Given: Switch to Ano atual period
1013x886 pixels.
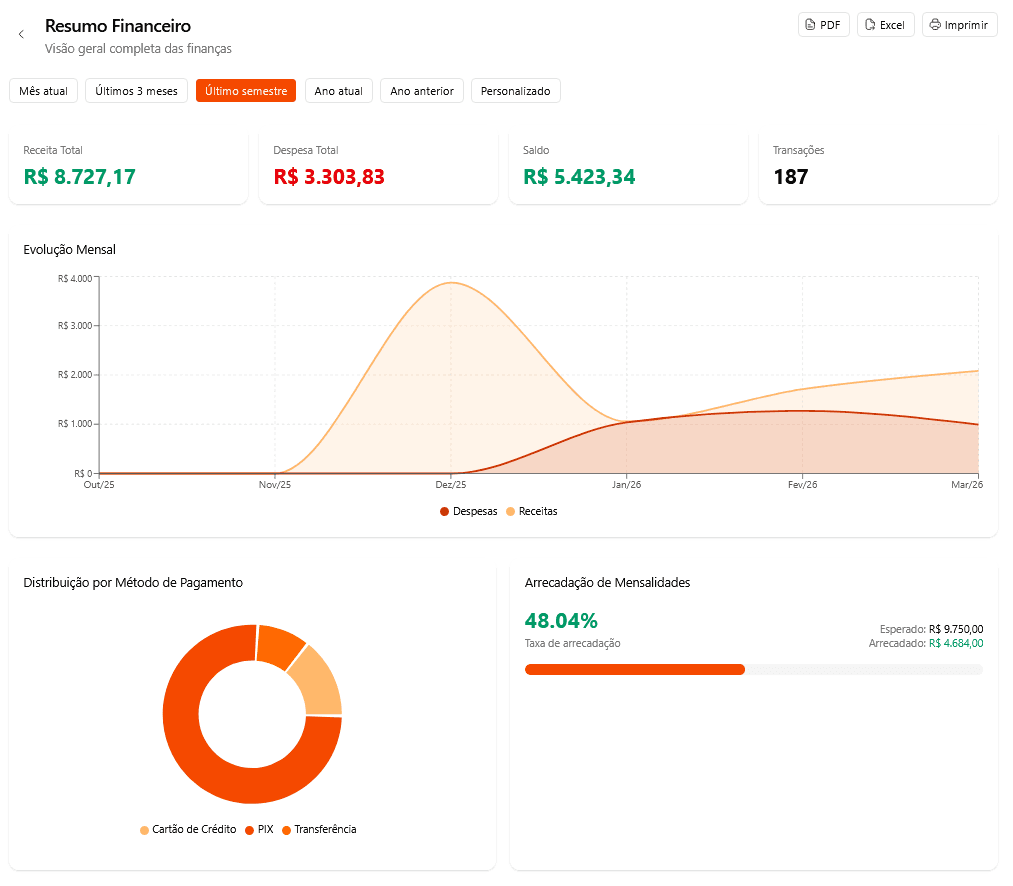Looking at the screenshot, I should point(338,91).
